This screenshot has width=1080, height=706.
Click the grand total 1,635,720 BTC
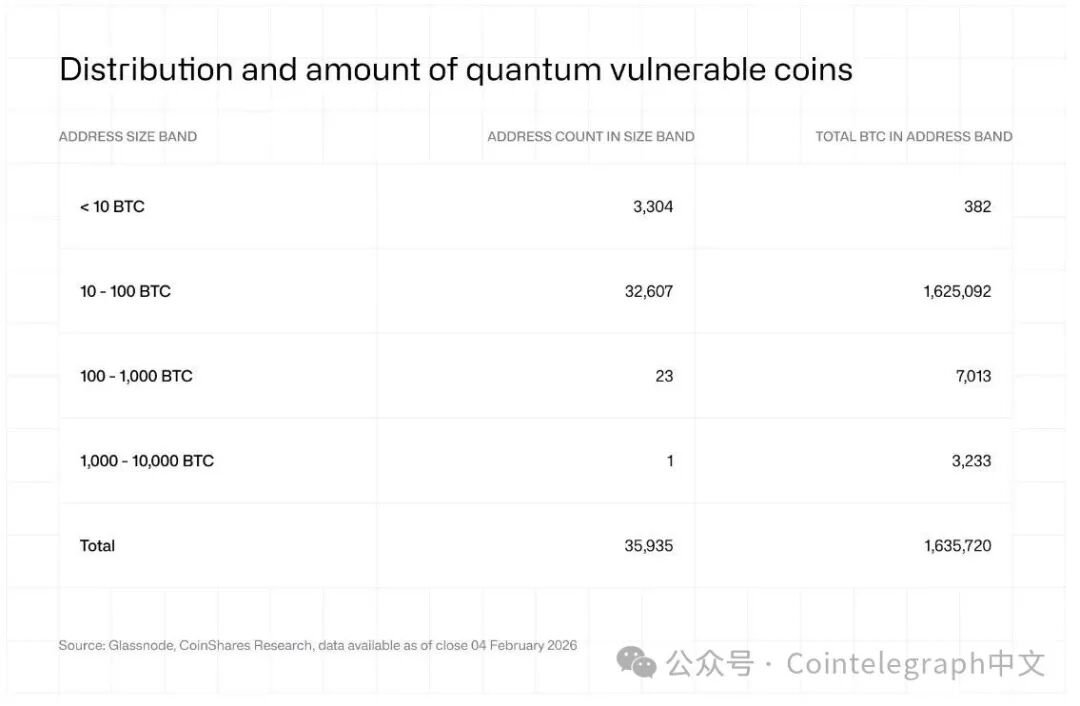(957, 546)
